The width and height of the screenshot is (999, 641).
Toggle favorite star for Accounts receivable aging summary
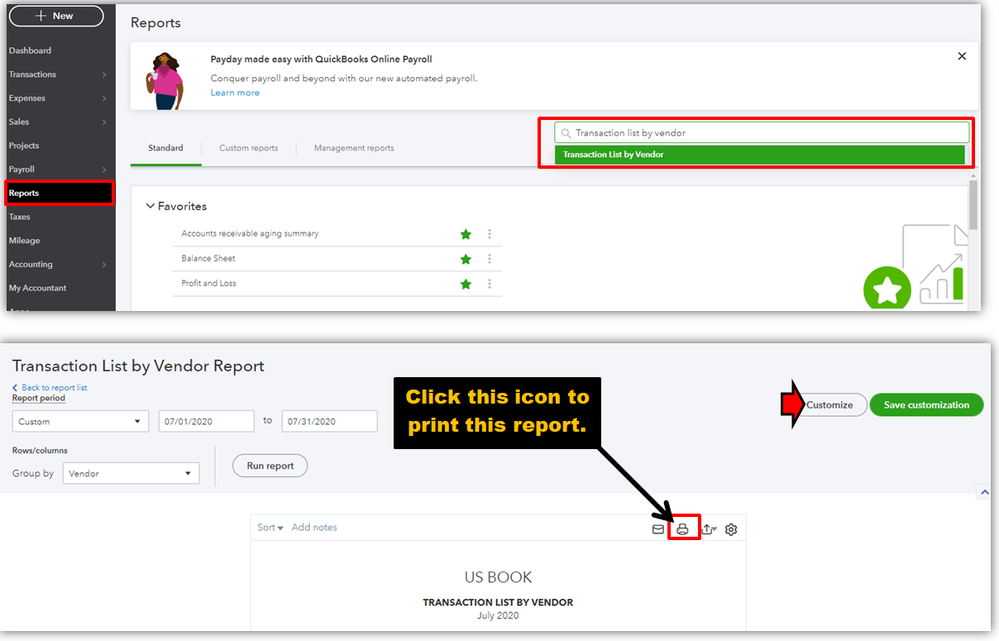[466, 234]
